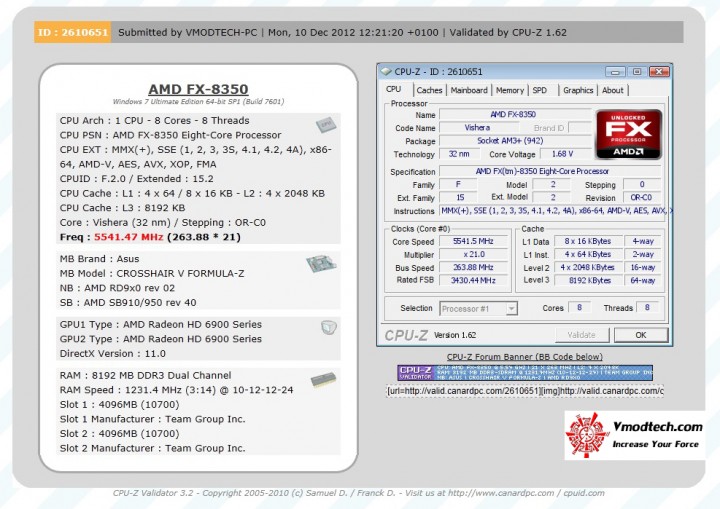Switch to the Caches tab
Image resolution: width=720 pixels, height=509 pixels.
(429, 90)
